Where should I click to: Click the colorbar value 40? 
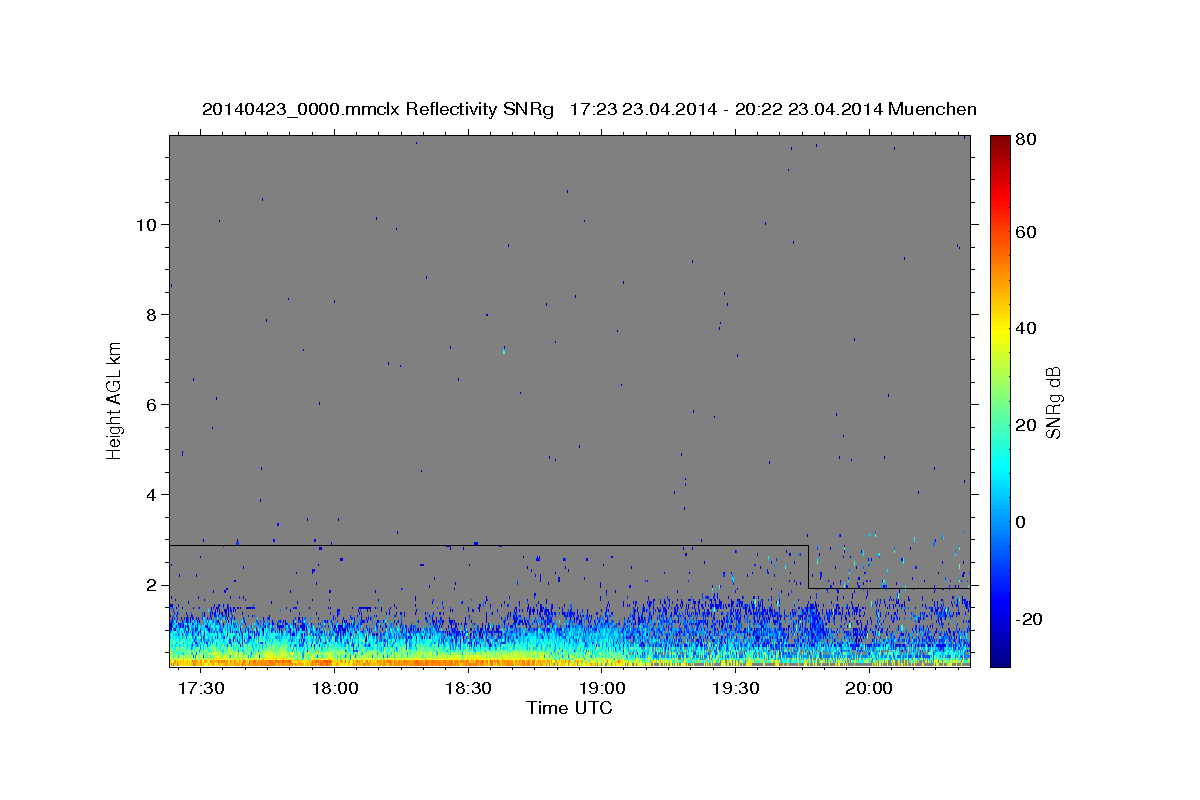(x=1028, y=328)
